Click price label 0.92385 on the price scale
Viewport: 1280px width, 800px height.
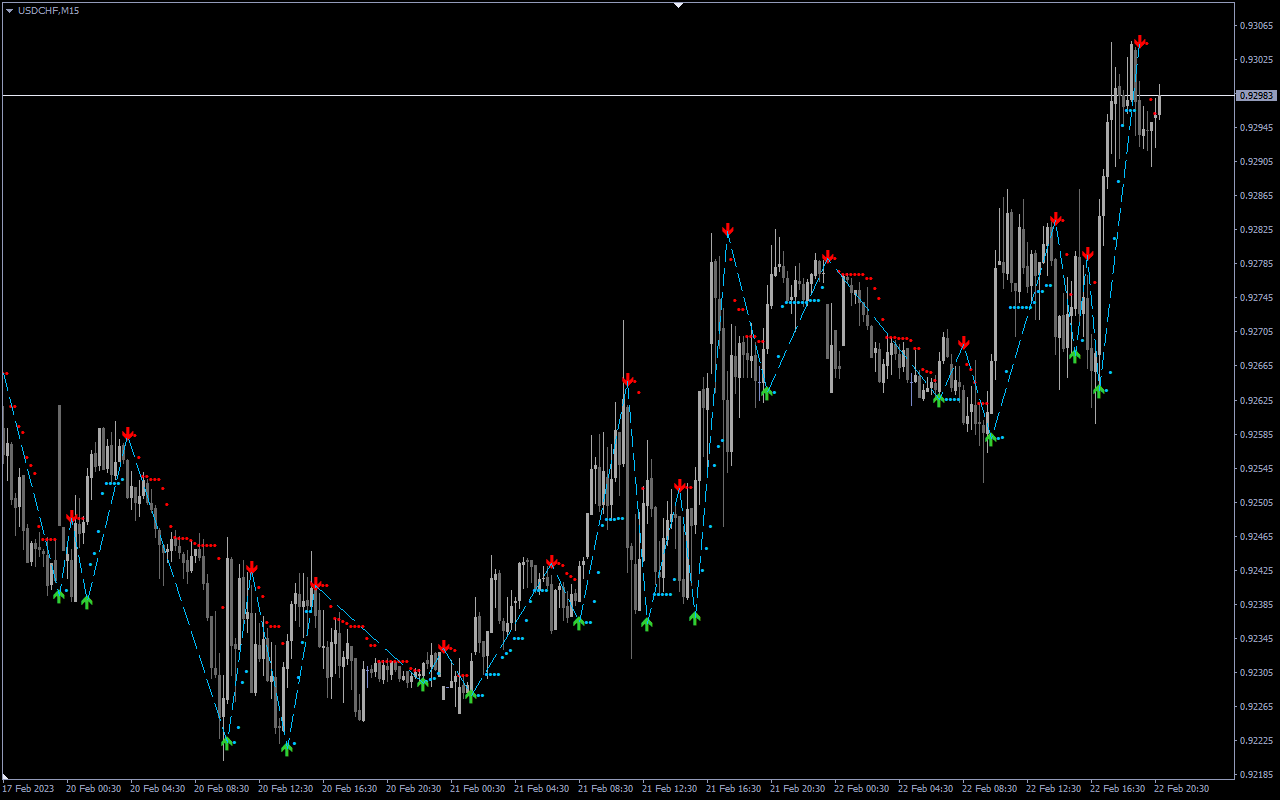[1256, 605]
